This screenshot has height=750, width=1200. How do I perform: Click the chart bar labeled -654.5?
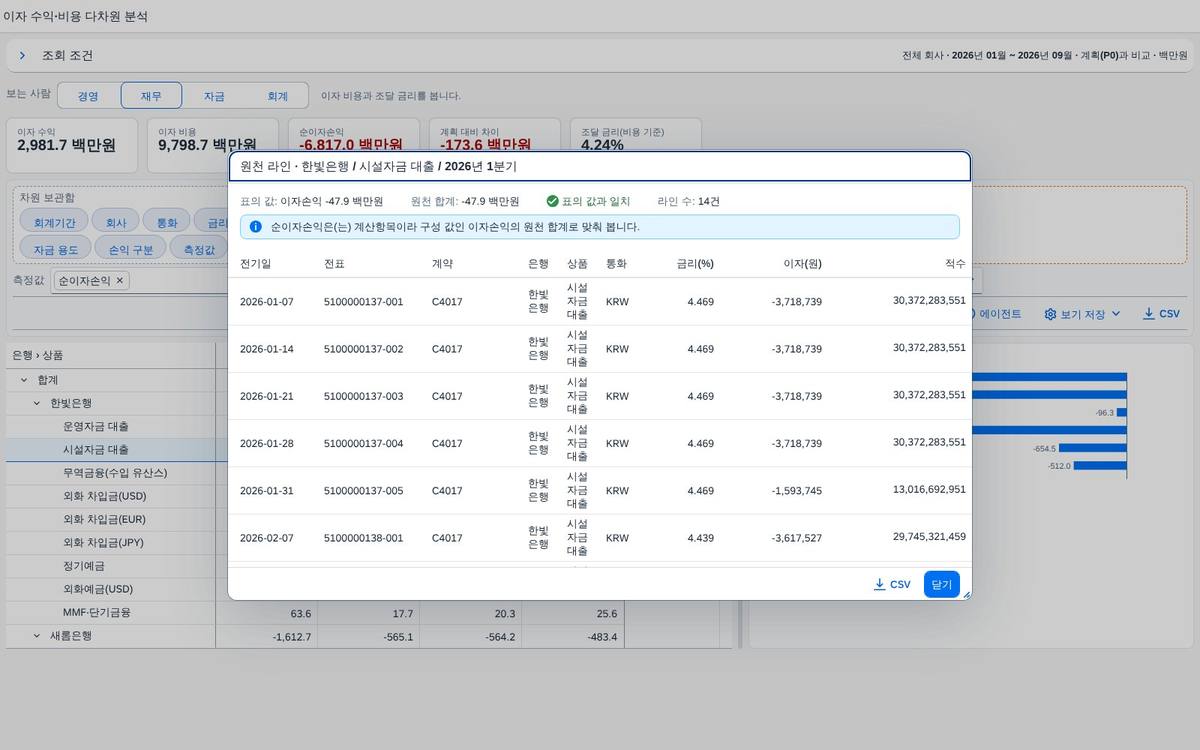(1092, 448)
